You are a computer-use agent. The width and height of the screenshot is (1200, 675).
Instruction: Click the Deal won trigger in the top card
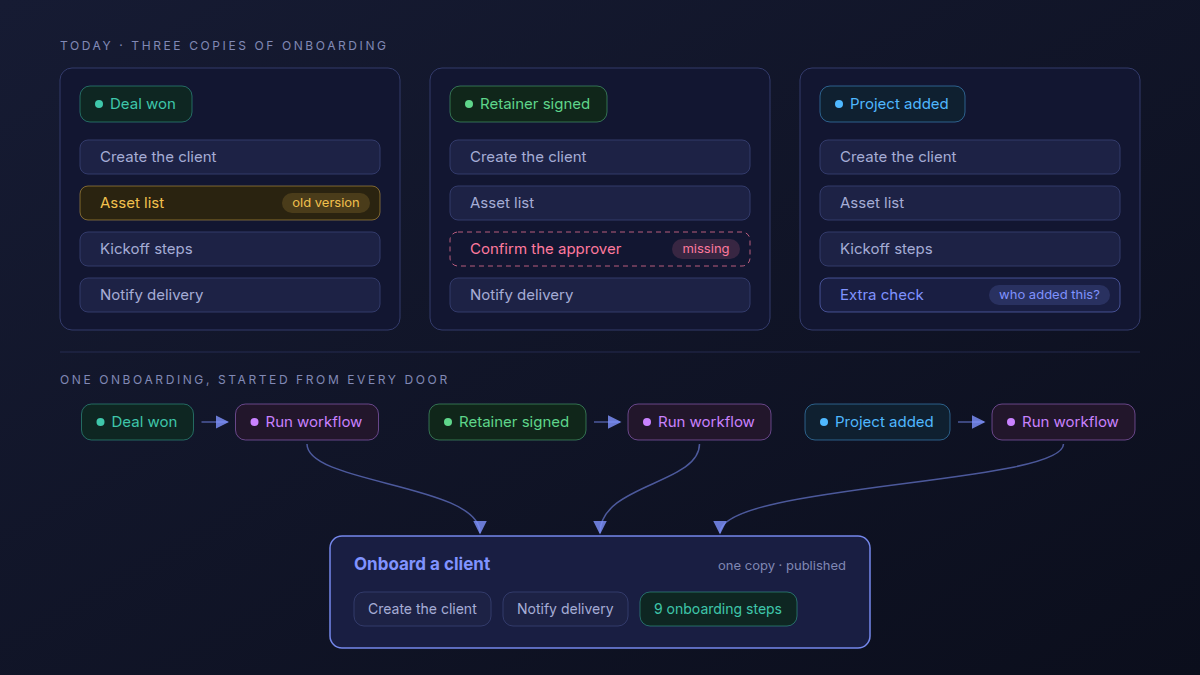tap(136, 104)
